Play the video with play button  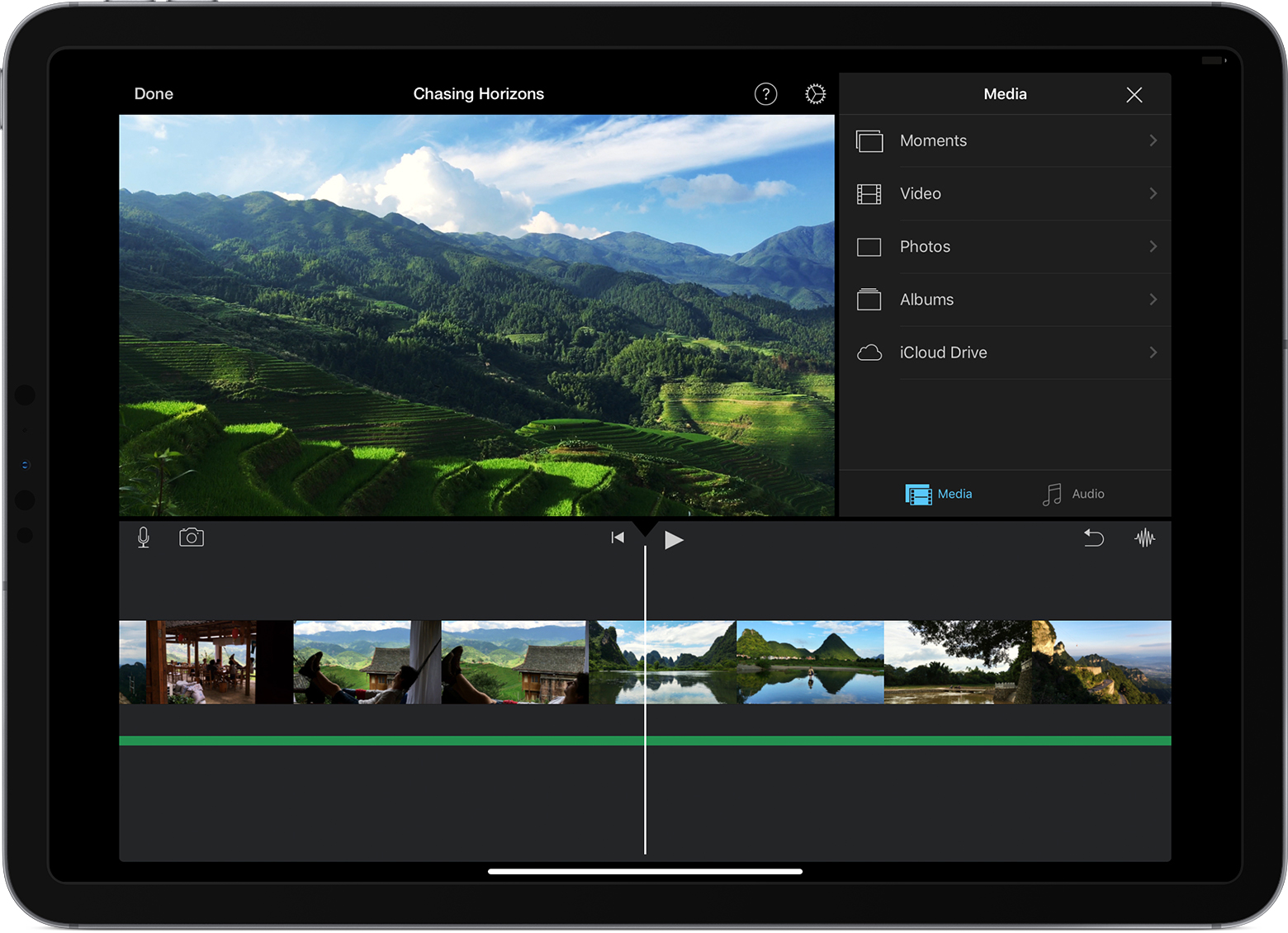point(674,540)
